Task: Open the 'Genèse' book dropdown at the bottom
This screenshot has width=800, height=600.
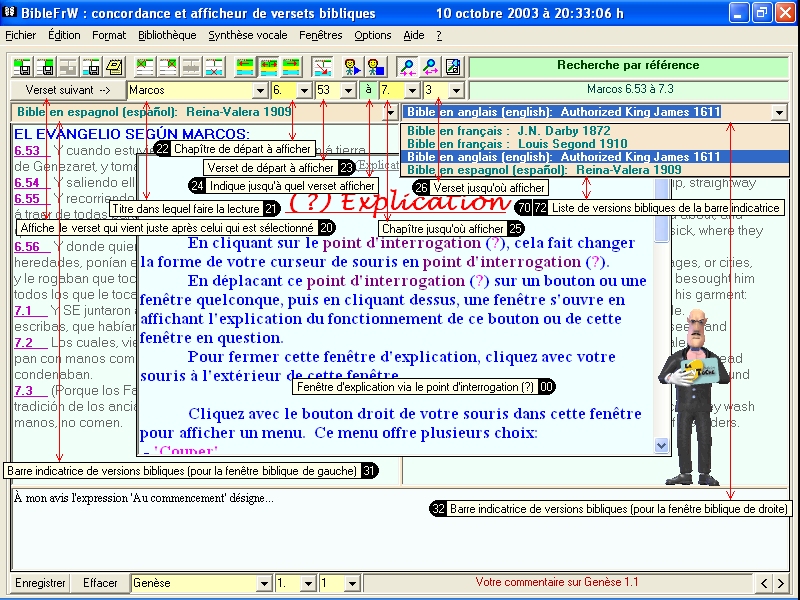Action: pyautogui.click(x=264, y=583)
